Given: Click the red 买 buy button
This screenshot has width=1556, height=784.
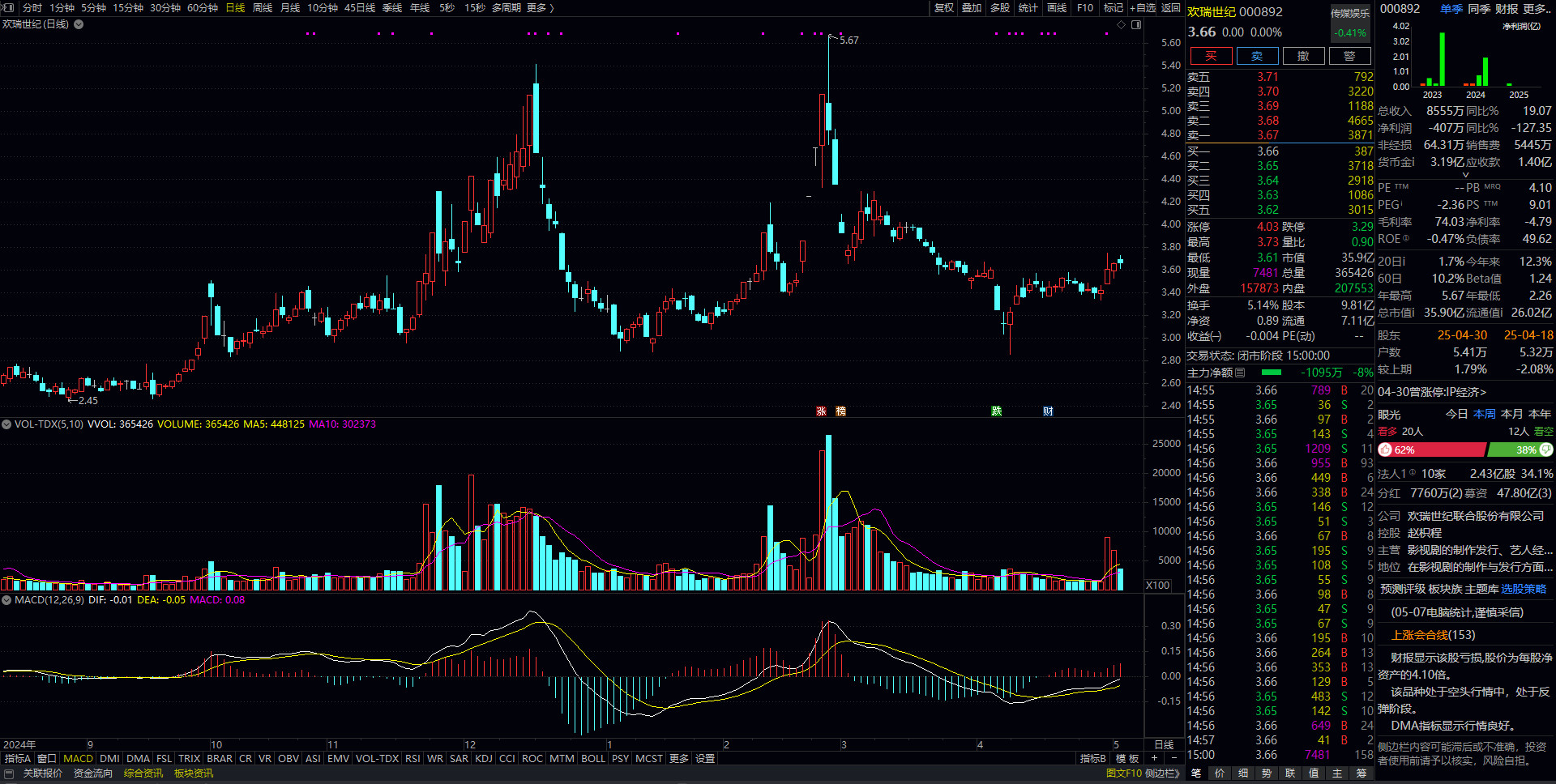Looking at the screenshot, I should click(x=1211, y=56).
